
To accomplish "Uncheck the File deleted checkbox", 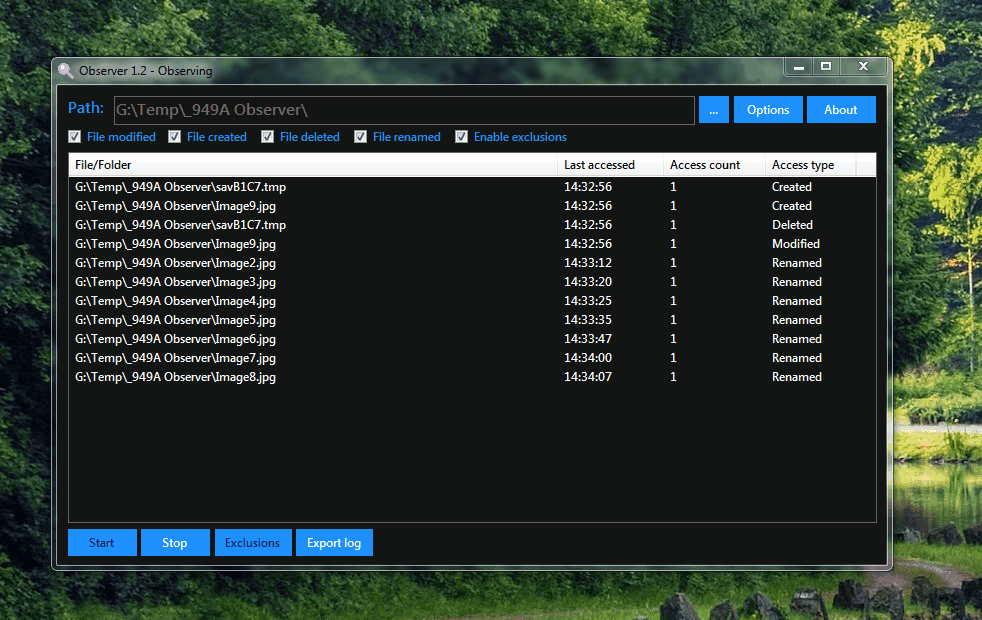I will coord(267,137).
